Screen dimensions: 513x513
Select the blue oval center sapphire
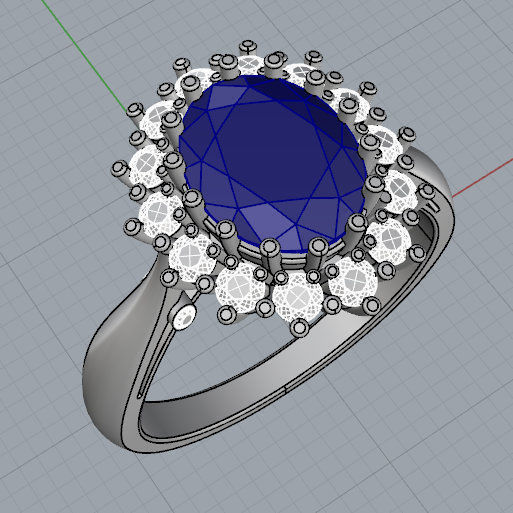click(x=273, y=163)
